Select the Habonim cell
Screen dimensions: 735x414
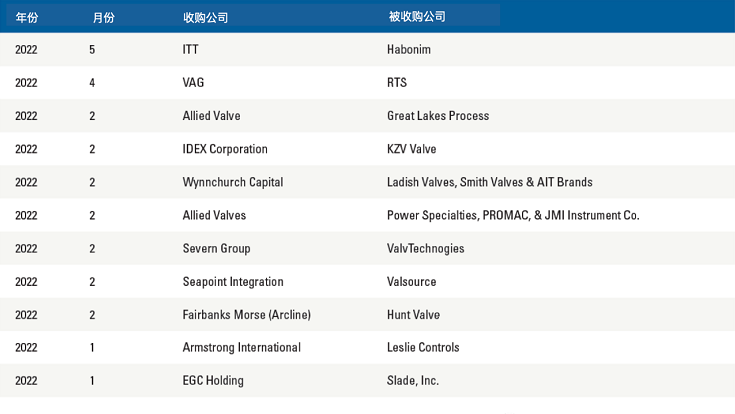[x=409, y=49]
